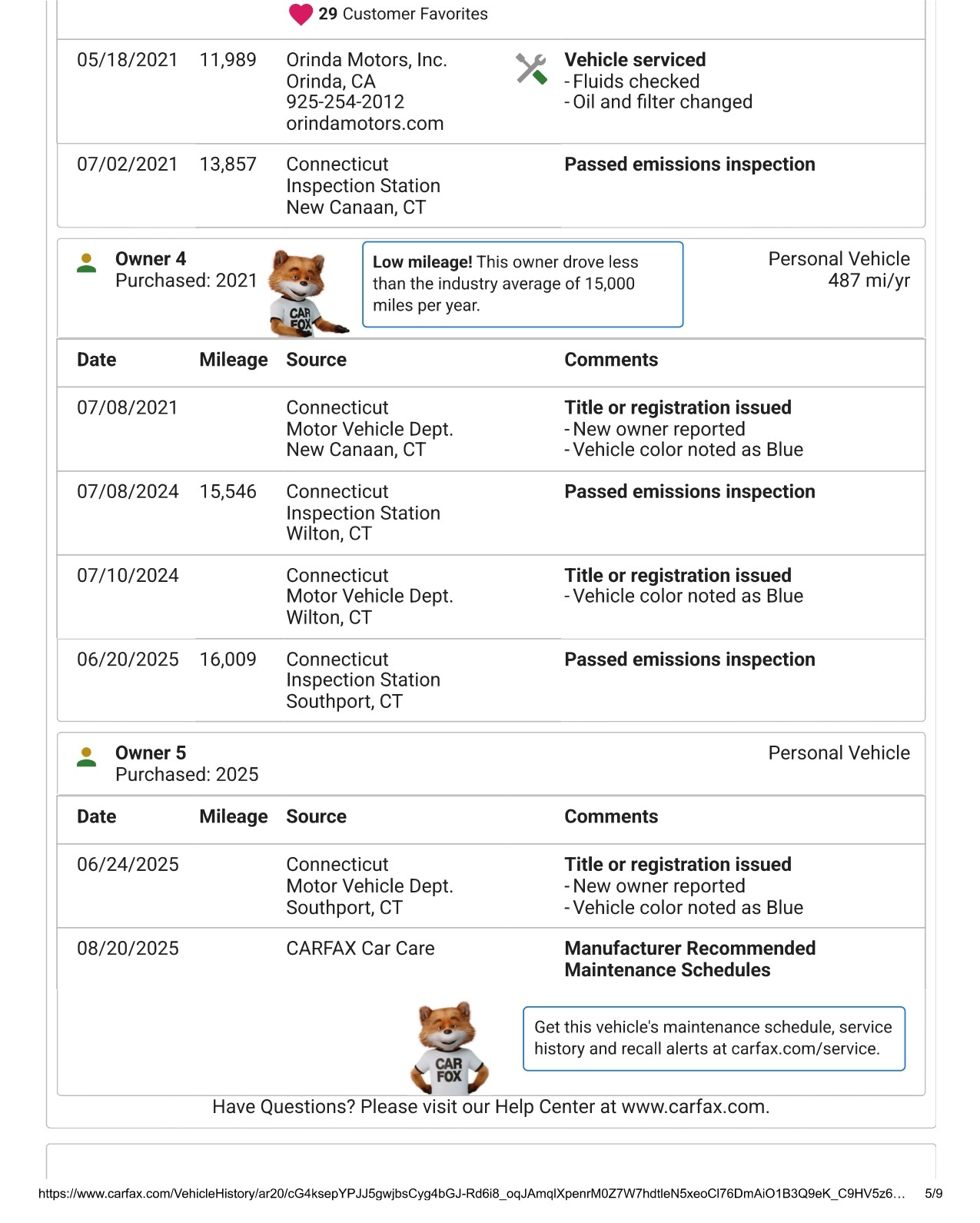Click the 06/20/2025 emissions inspection entry
The height and width of the screenshot is (1223, 980).
pyautogui.click(x=689, y=660)
